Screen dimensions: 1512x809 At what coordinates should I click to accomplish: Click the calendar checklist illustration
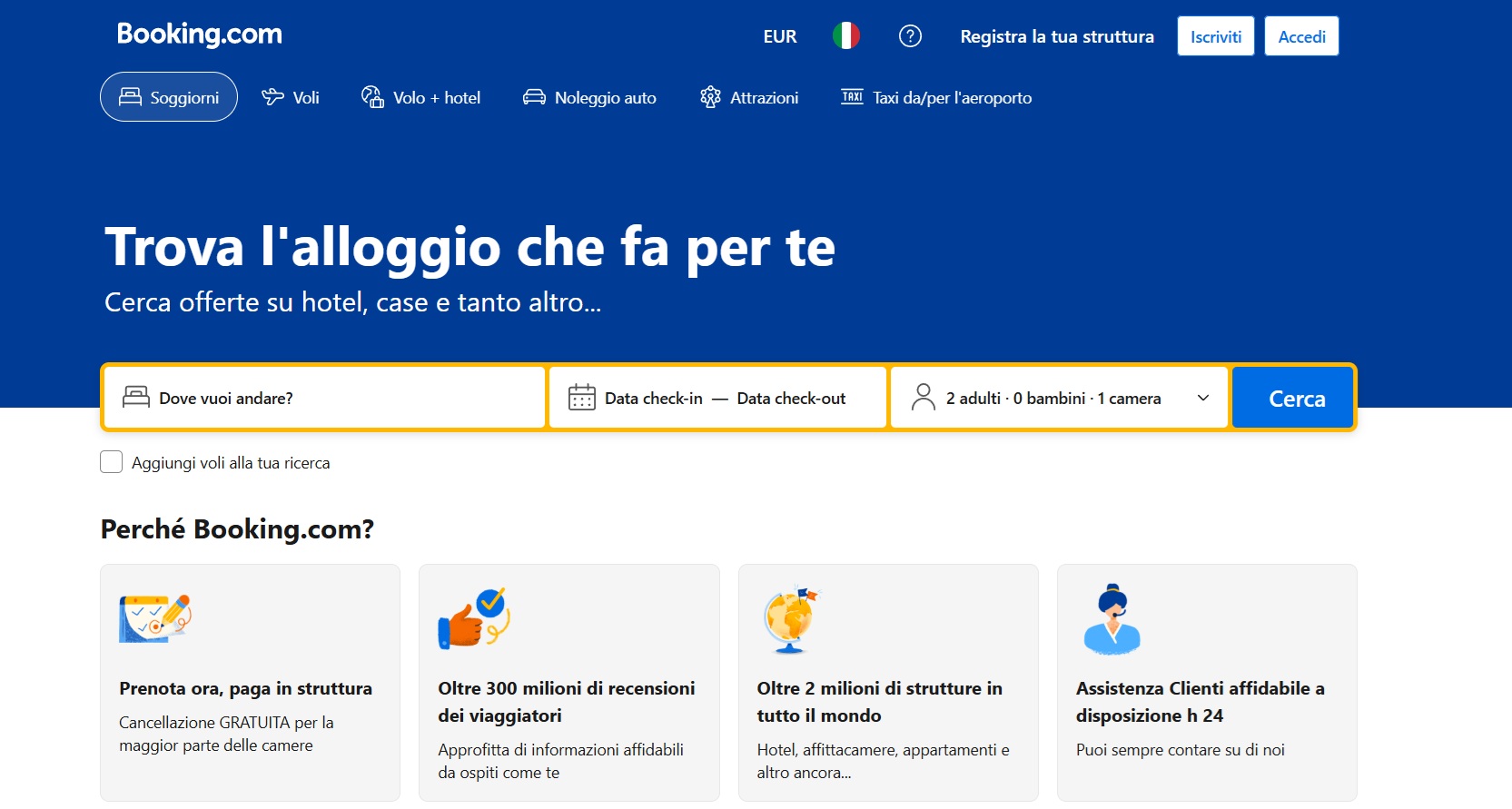tap(155, 618)
